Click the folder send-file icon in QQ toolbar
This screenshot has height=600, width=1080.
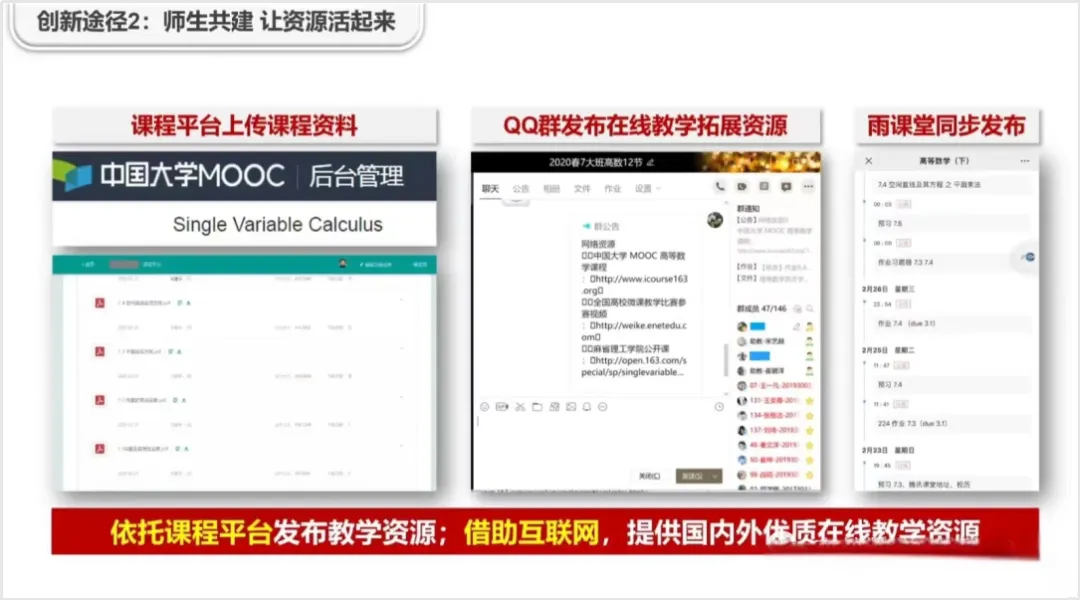(537, 407)
